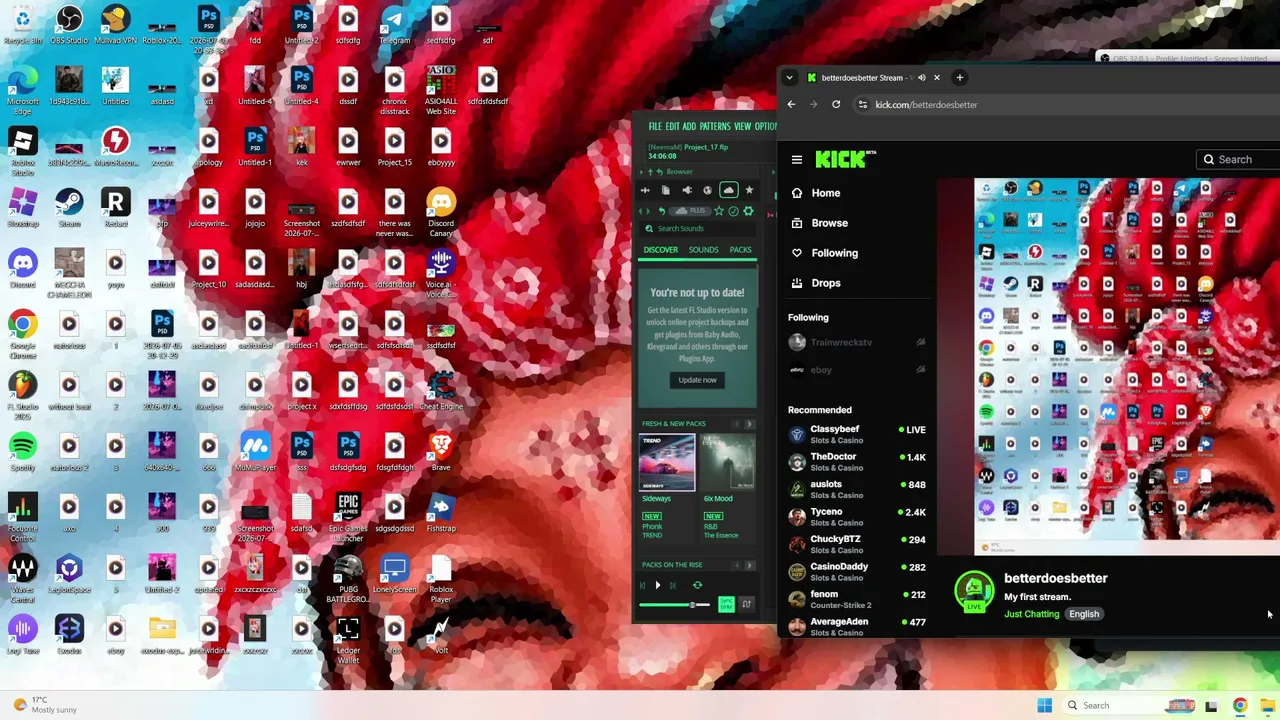Open AverageAden recommended channel

pyautogui.click(x=857, y=626)
